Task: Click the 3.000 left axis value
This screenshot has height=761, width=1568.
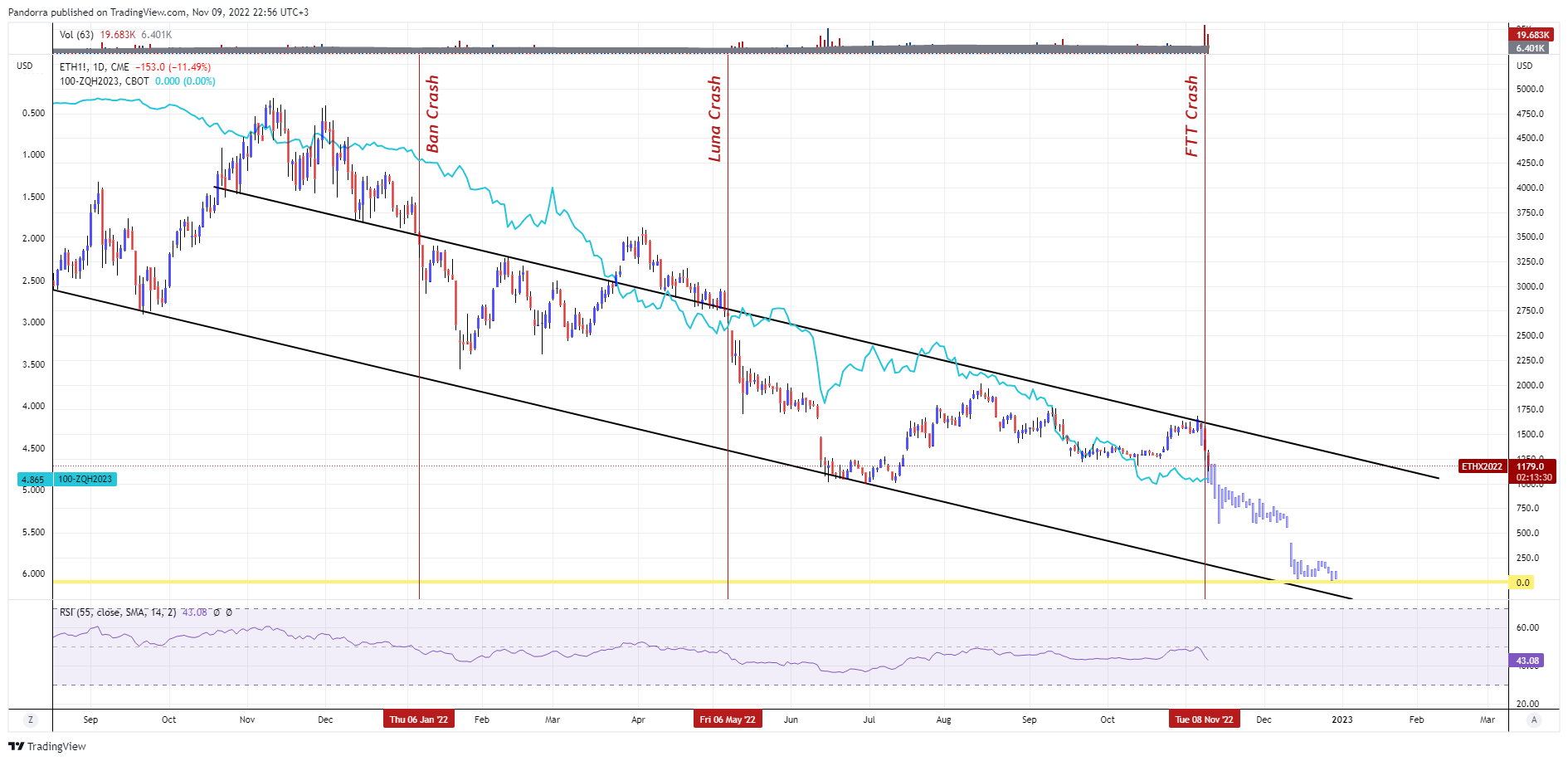Action: coord(33,322)
